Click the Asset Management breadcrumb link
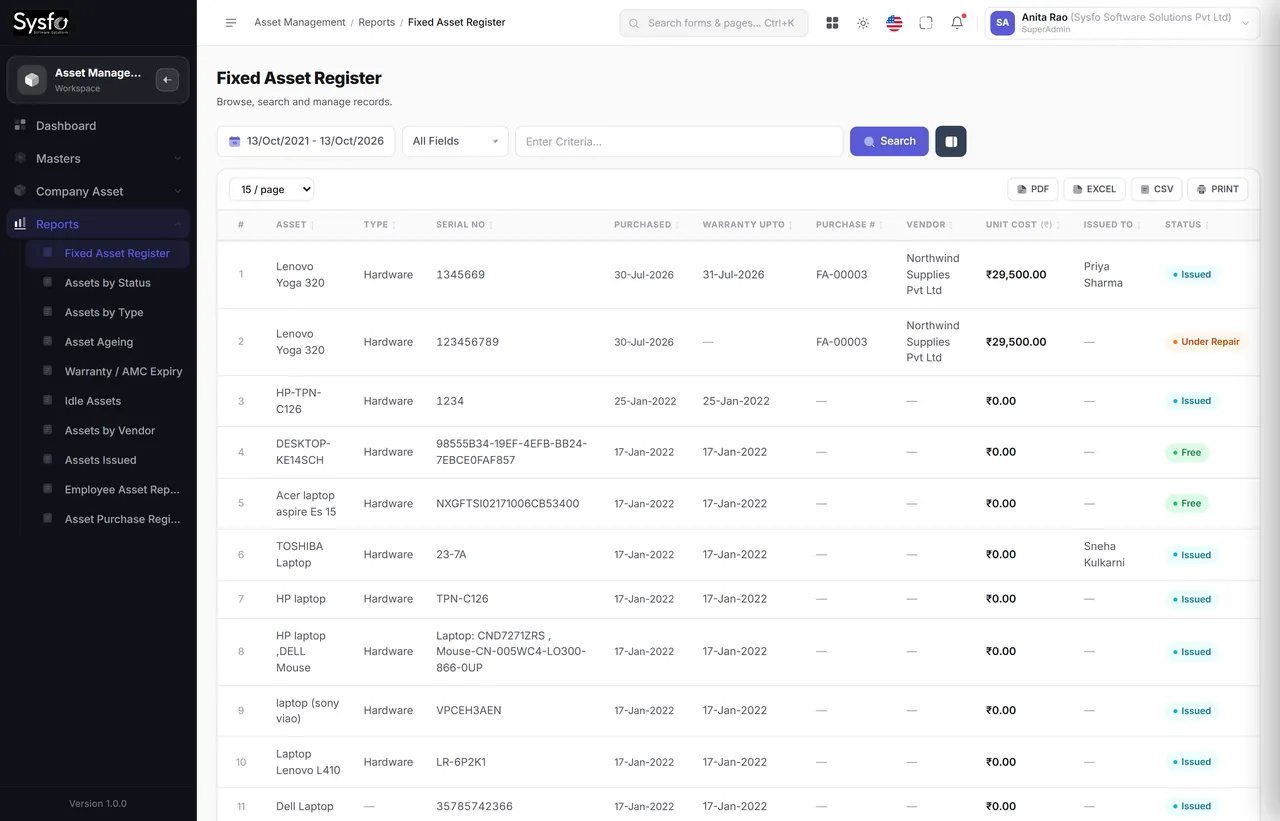1280x821 pixels. 300,22
